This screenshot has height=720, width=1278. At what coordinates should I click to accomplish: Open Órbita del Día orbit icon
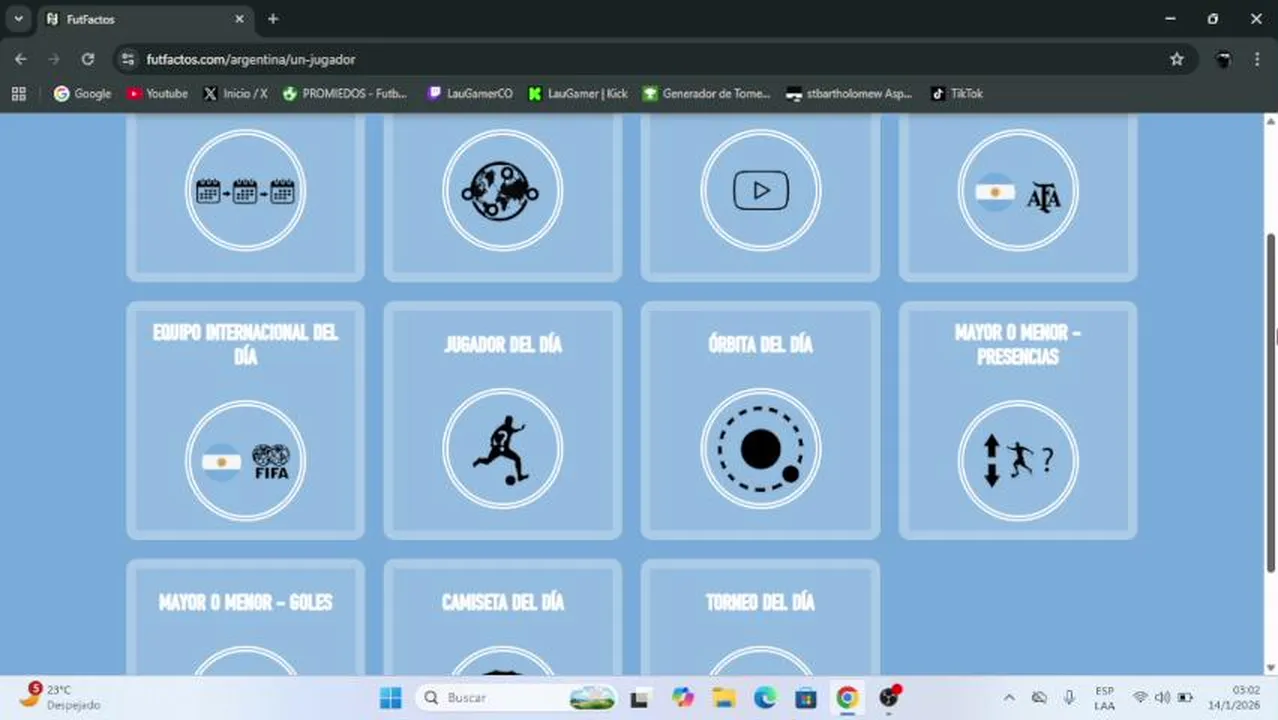click(760, 449)
